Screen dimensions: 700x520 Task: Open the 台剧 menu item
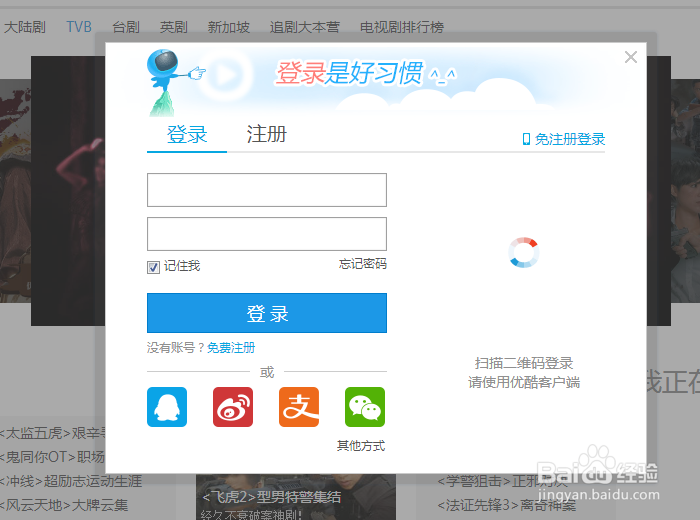126,27
